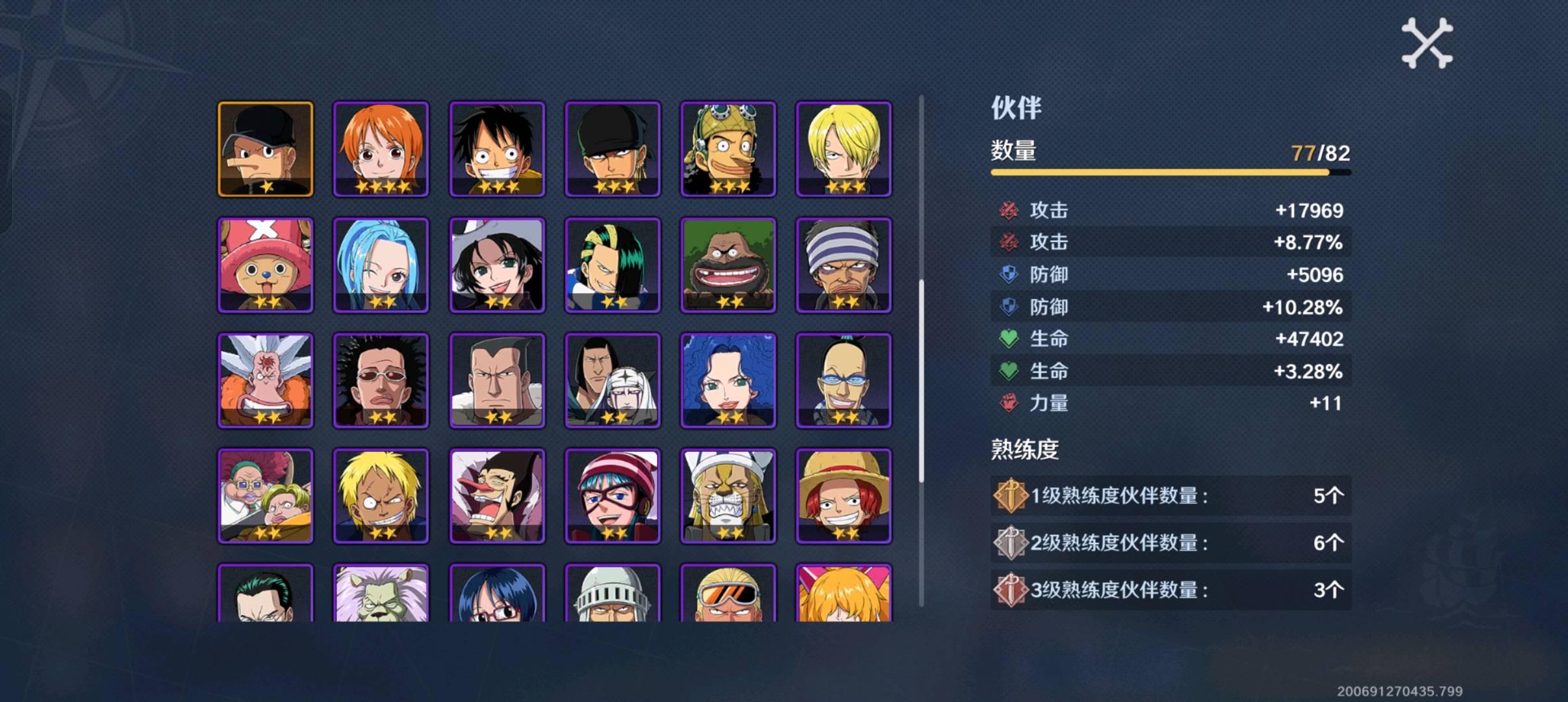This screenshot has height=702, width=1568.
Task: Select the highlighted long-nosed capped character
Action: 266,149
